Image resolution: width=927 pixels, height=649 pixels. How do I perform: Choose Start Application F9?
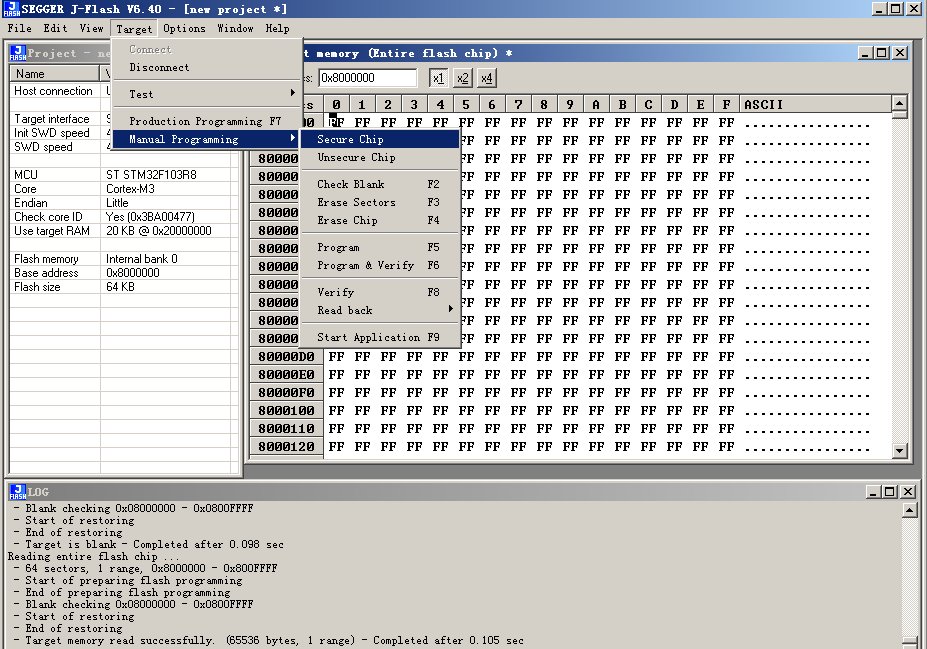click(x=380, y=338)
